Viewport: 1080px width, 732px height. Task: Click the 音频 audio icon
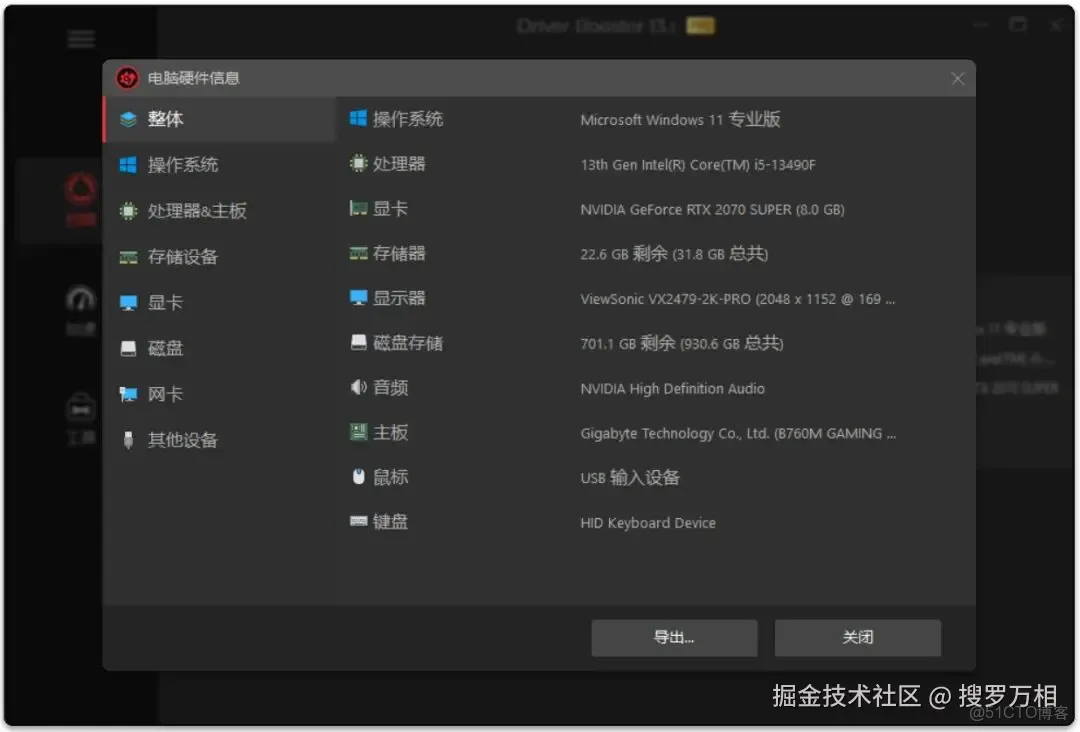(358, 388)
